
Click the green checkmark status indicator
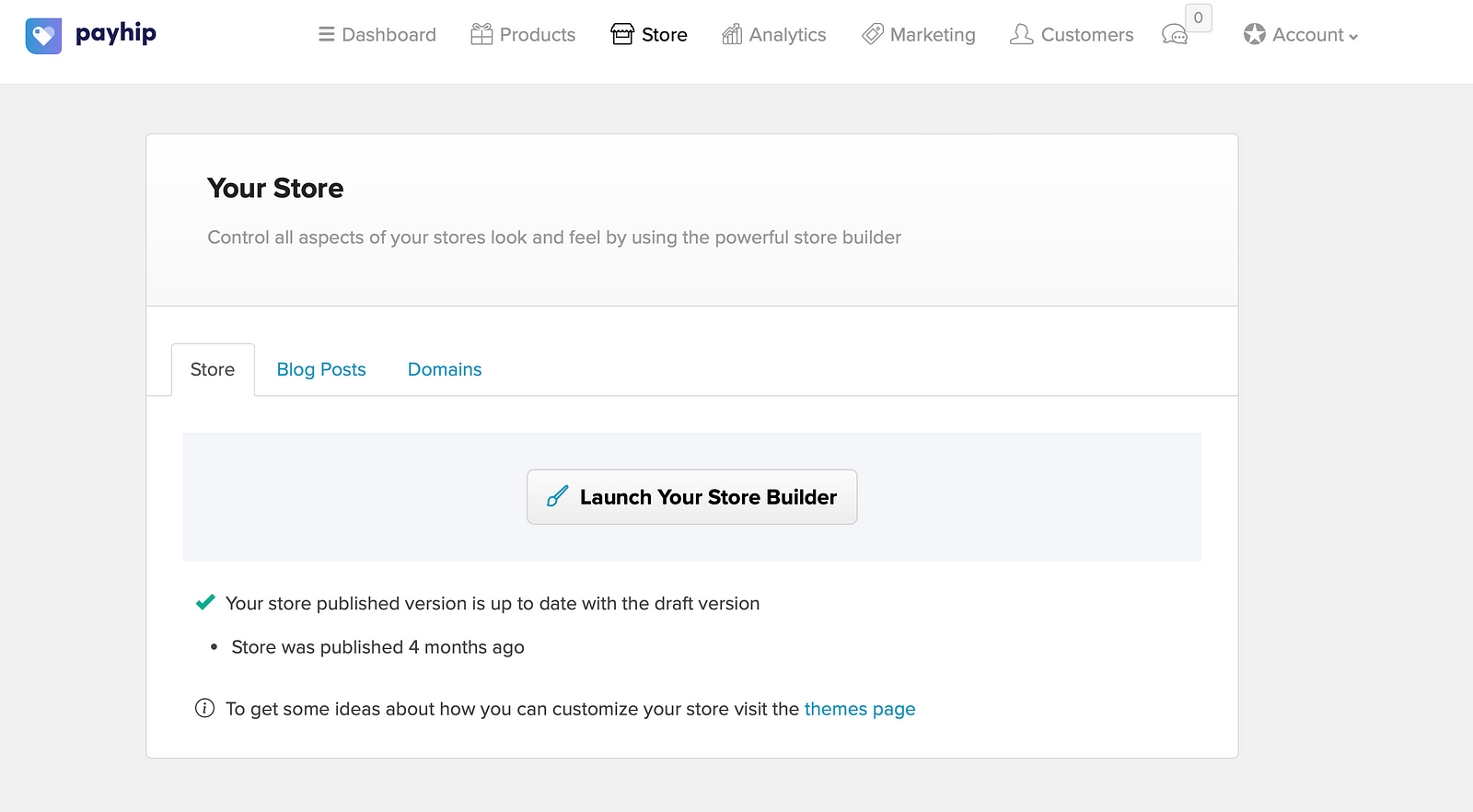click(205, 603)
